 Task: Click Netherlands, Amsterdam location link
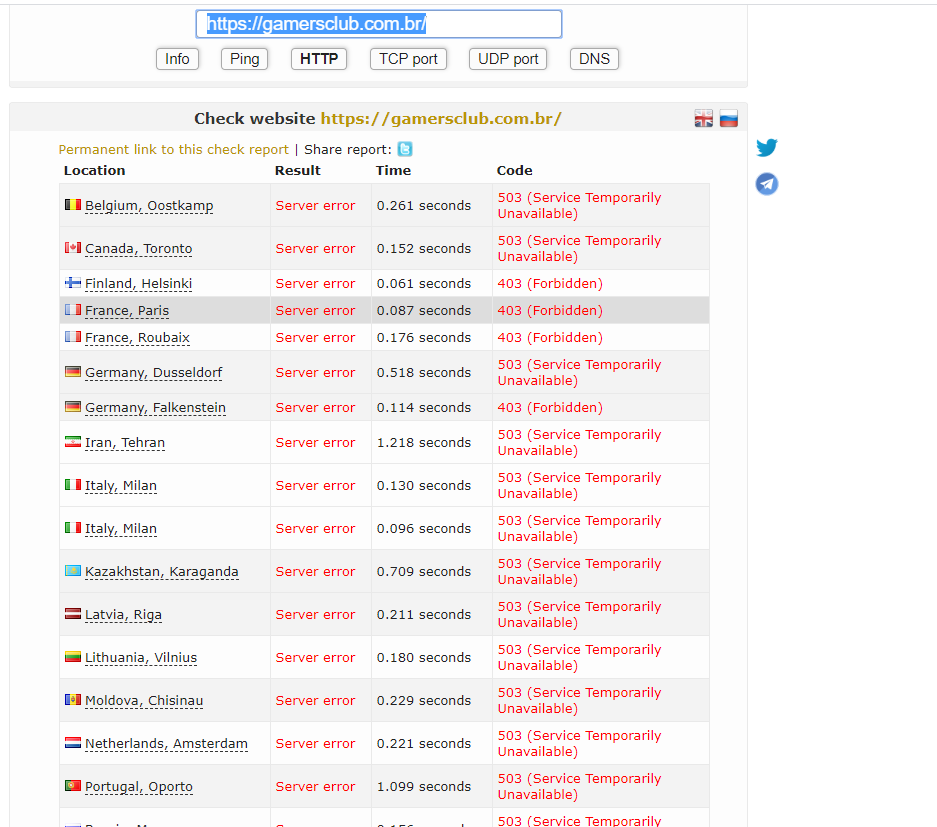click(166, 744)
